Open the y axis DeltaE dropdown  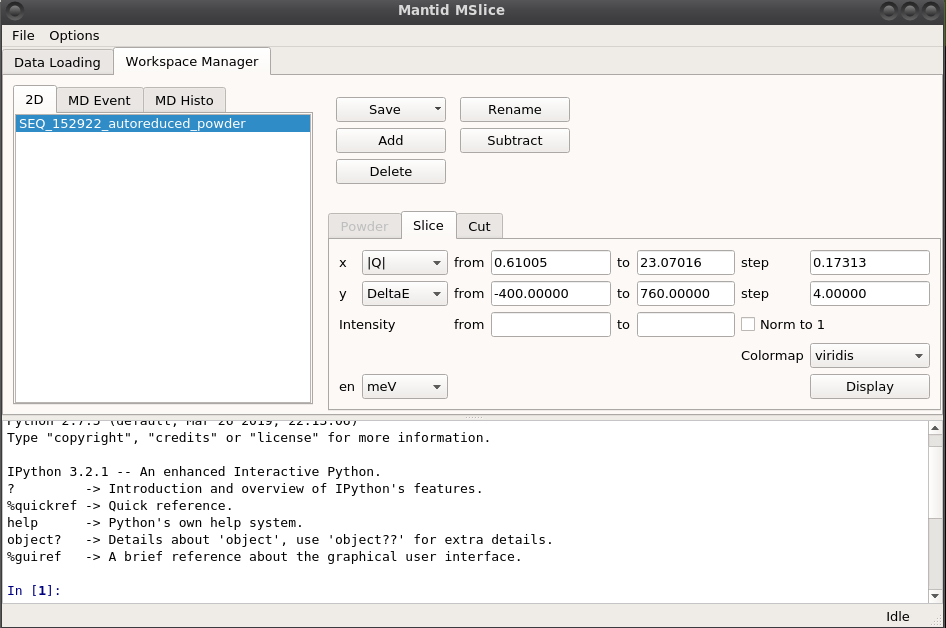[404, 294]
